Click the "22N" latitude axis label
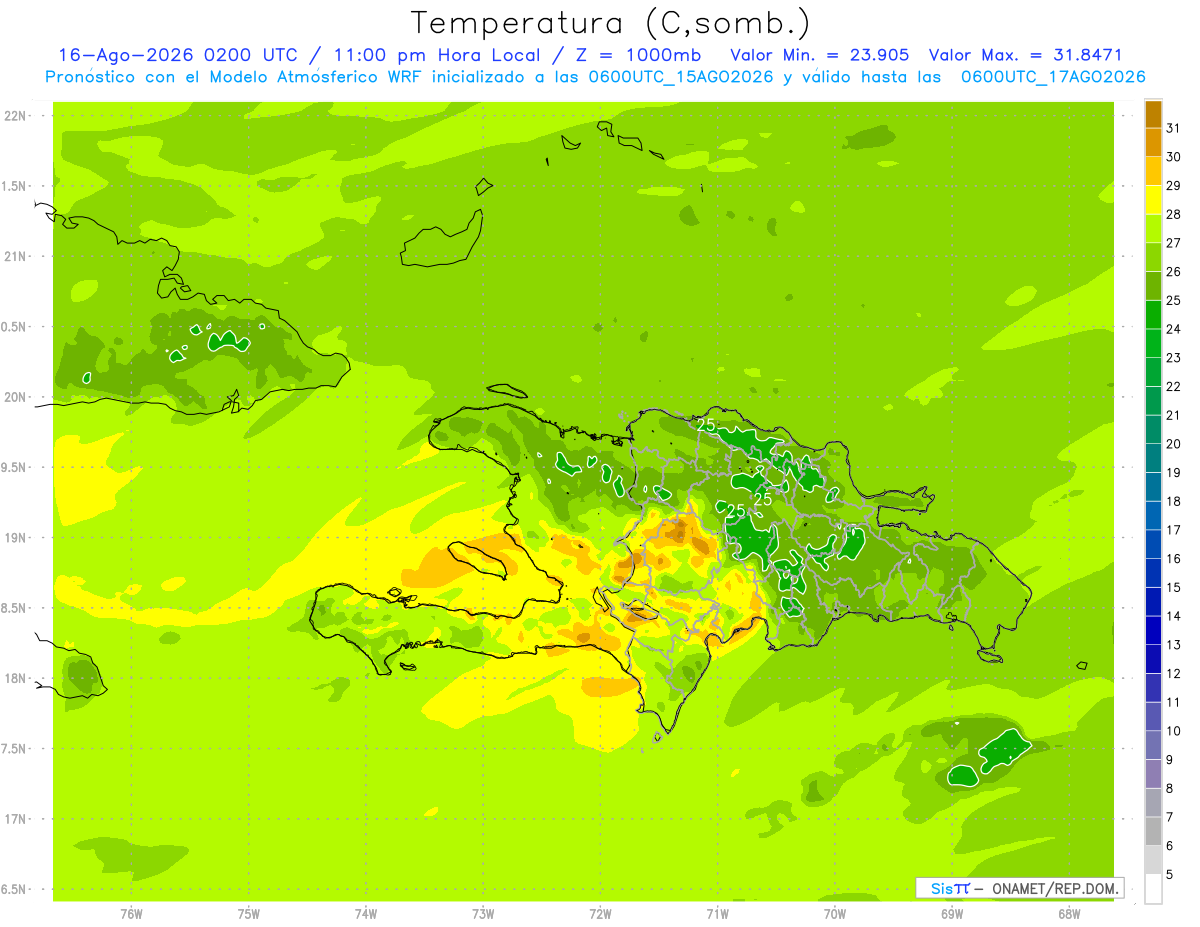 [15, 116]
